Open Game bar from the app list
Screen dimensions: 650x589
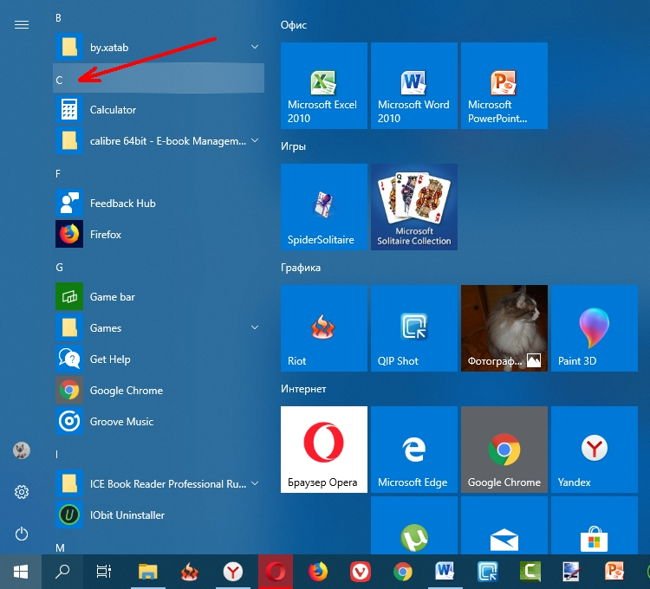pos(159,297)
